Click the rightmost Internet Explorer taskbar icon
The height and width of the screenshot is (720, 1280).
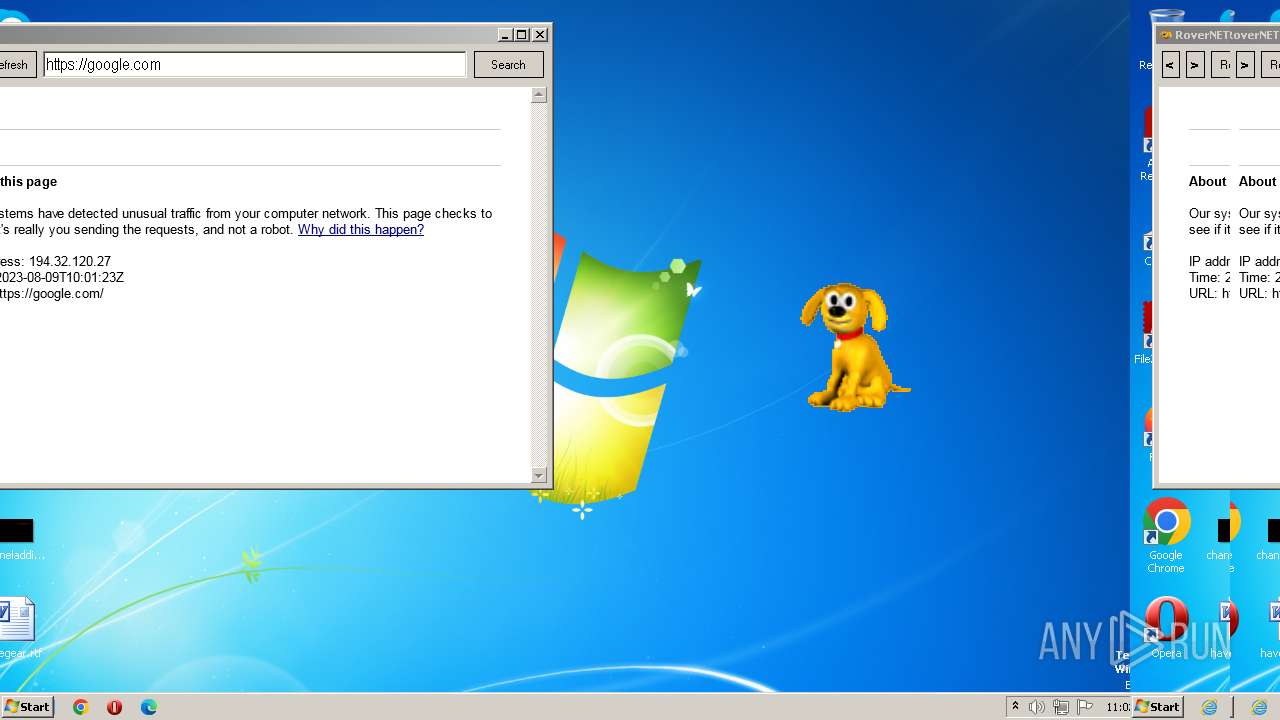coord(1259,707)
